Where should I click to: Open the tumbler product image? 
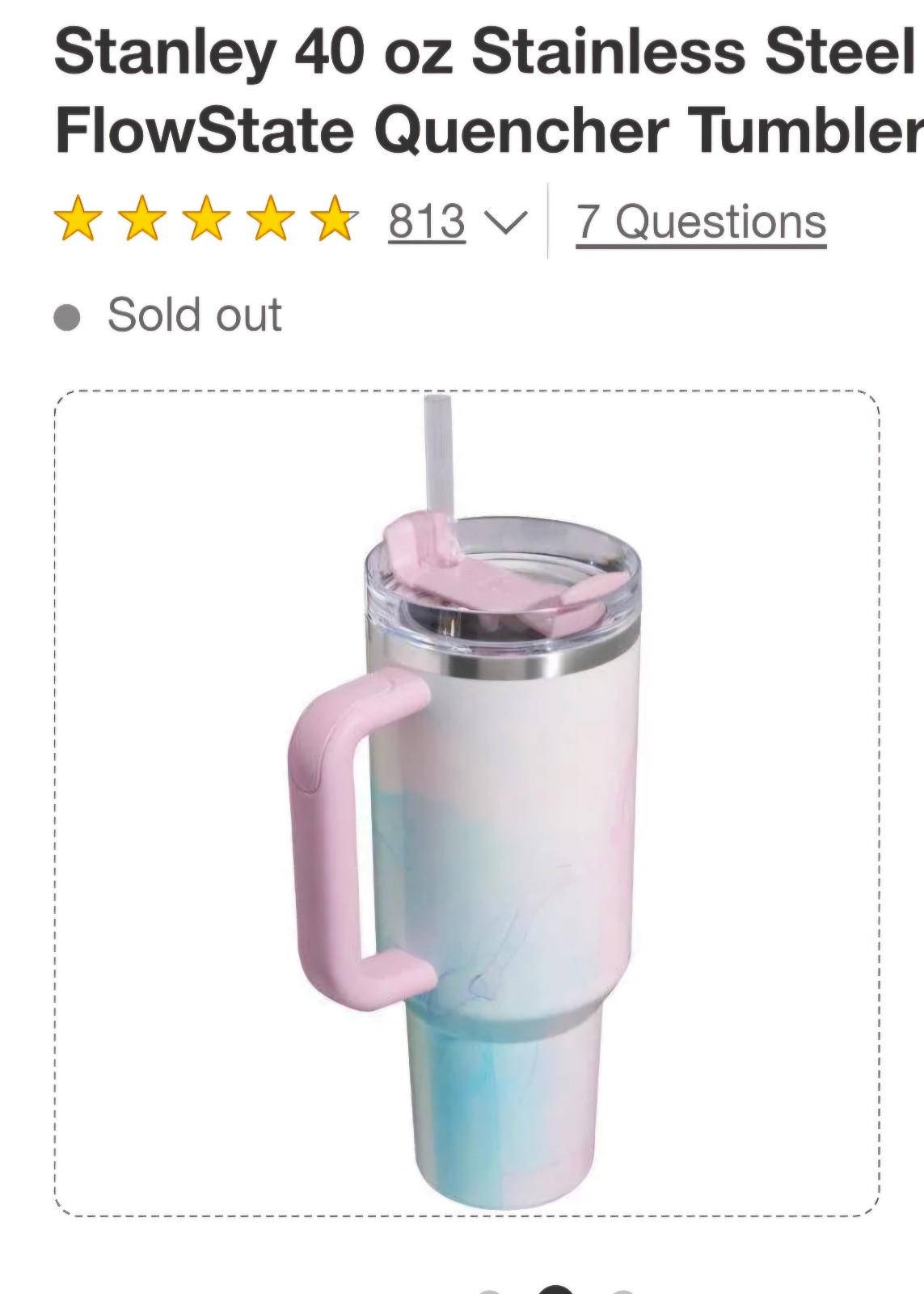467,803
